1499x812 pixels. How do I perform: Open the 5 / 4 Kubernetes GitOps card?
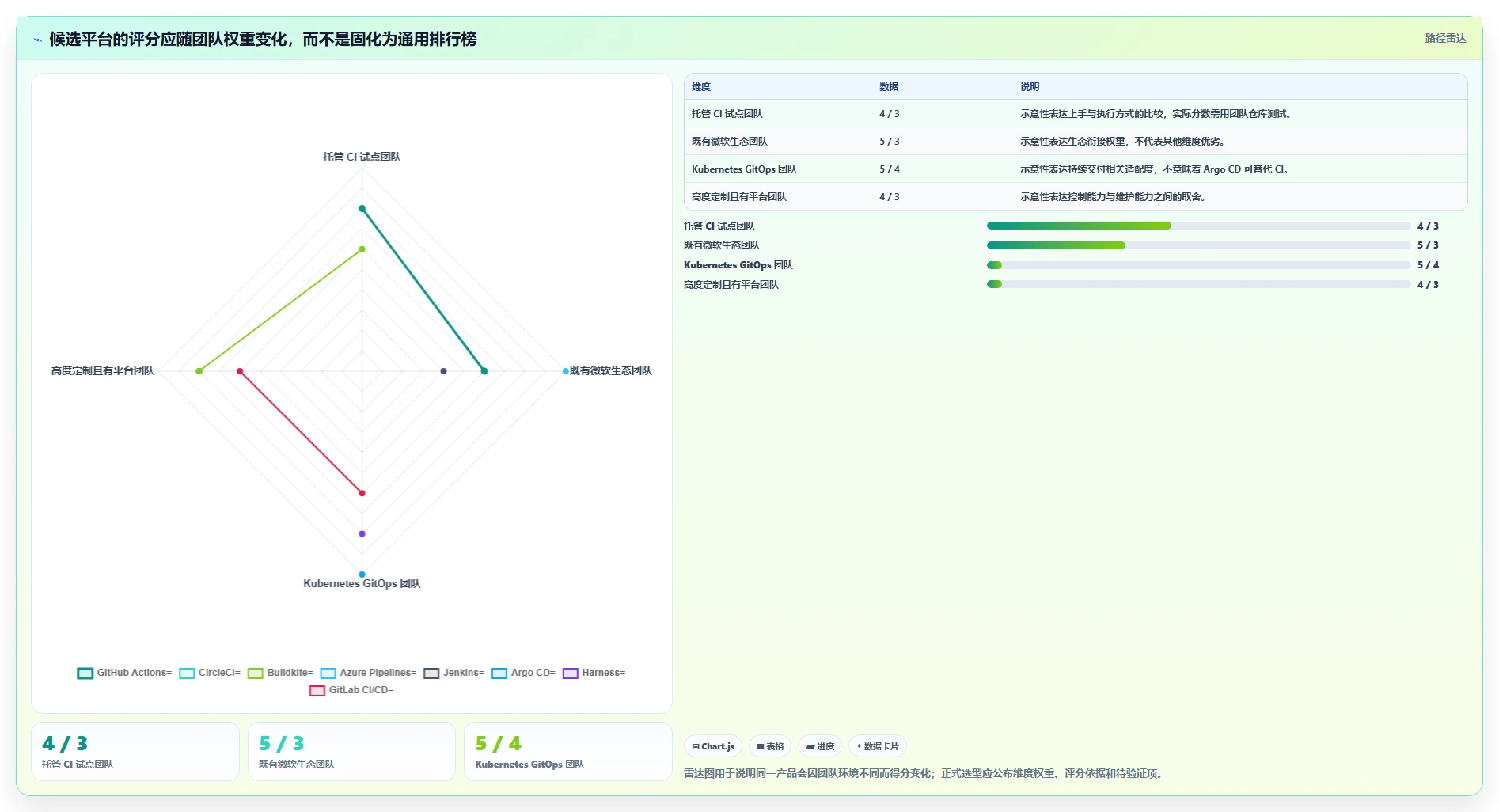(x=567, y=752)
